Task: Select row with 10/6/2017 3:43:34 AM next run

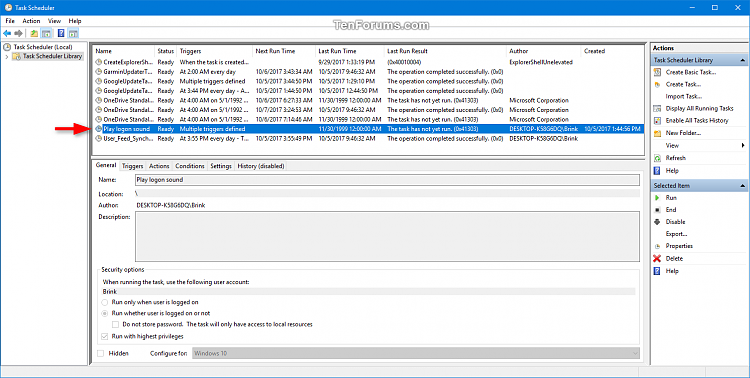Action: point(368,72)
